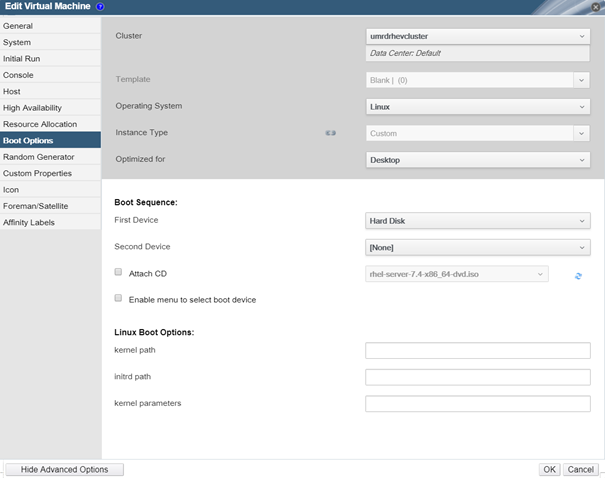Click the Linux Boot Options heading
605x478 pixels.
(x=154, y=333)
